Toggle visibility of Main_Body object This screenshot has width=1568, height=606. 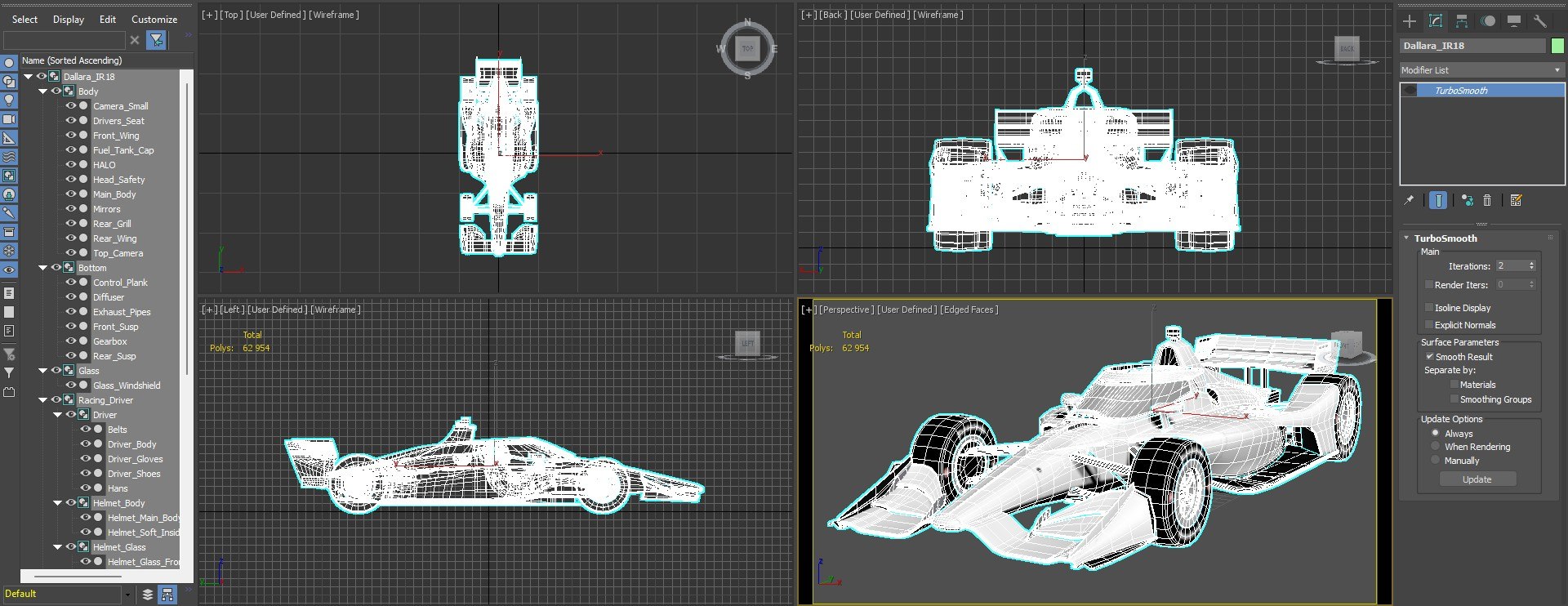tap(70, 194)
